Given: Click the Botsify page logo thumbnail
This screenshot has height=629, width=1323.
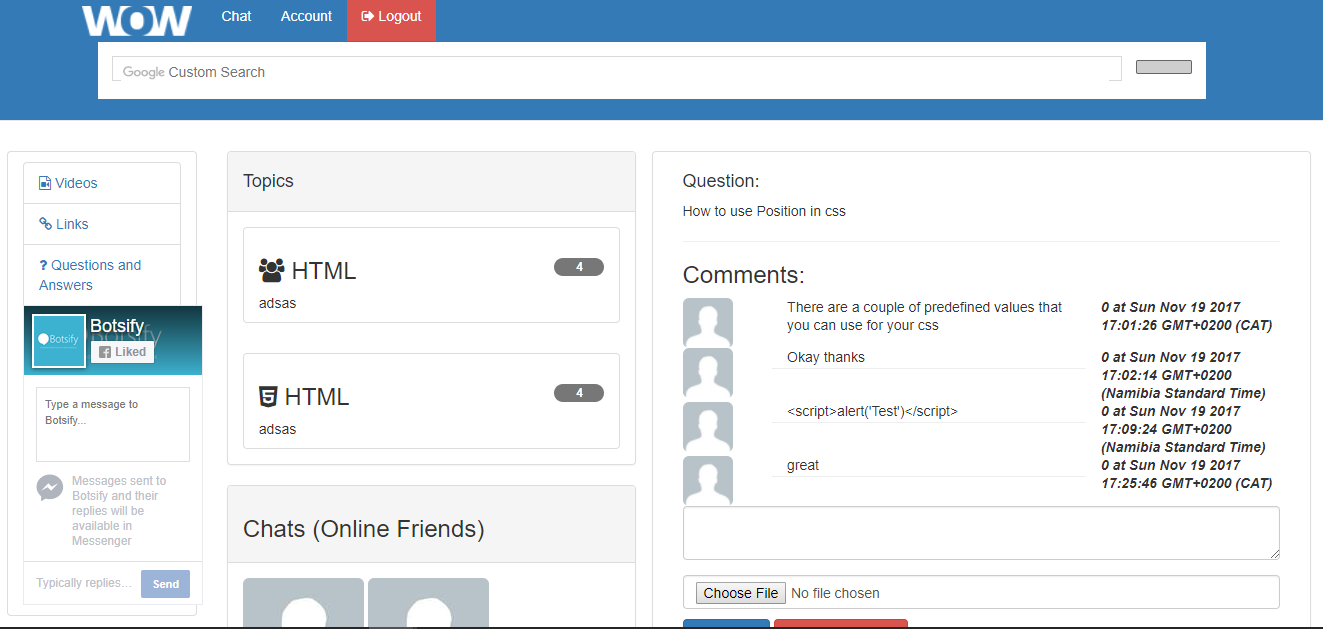Looking at the screenshot, I should [x=59, y=340].
